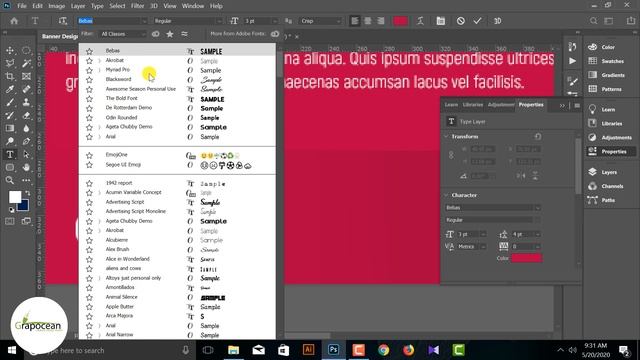This screenshot has height=360, width=640.
Task: Star The Bold Font as favorite
Action: tap(89, 99)
